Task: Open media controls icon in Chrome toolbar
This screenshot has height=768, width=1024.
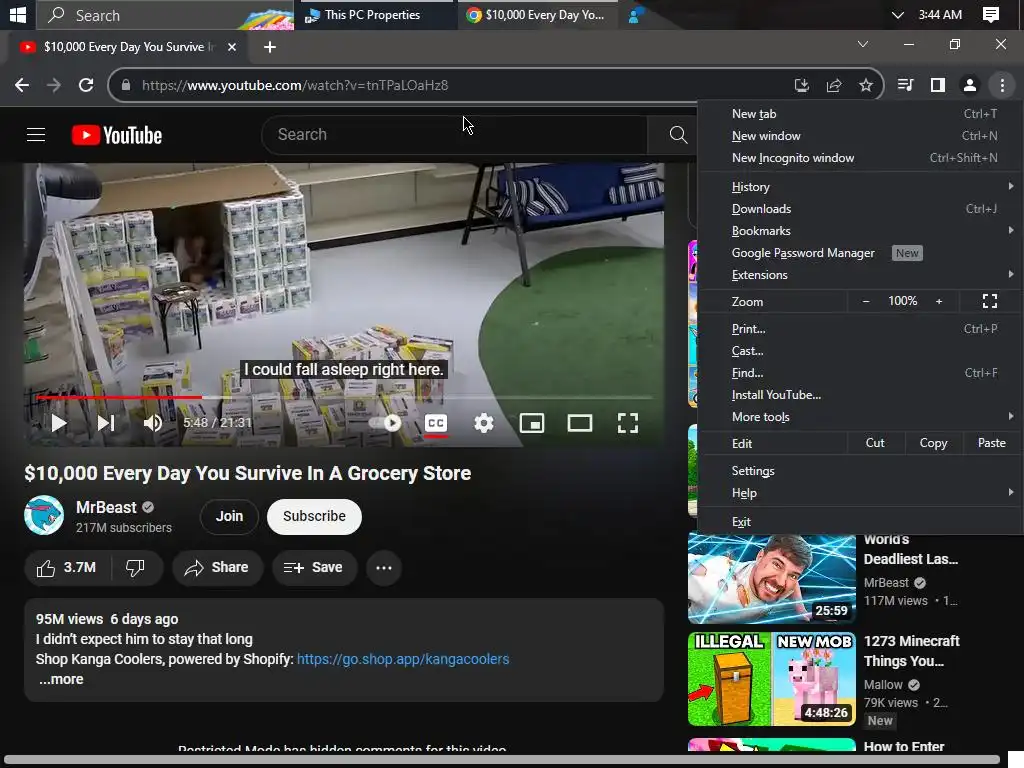Action: [905, 85]
